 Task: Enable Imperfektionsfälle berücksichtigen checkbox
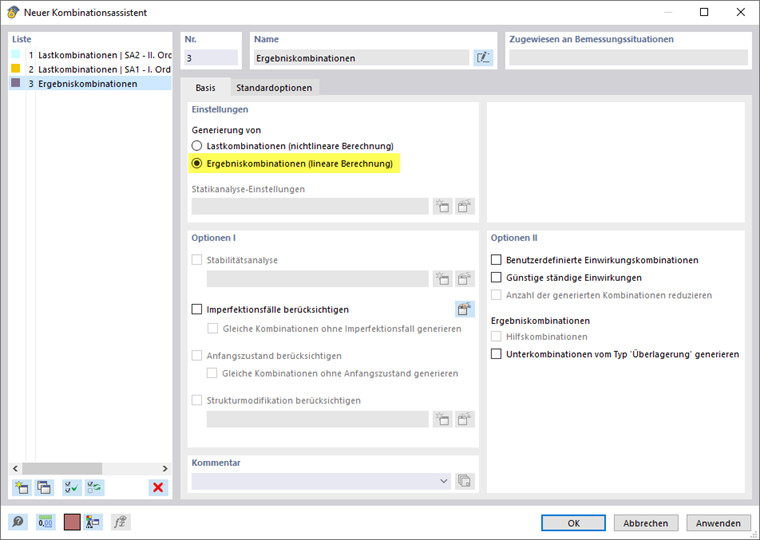point(196,309)
